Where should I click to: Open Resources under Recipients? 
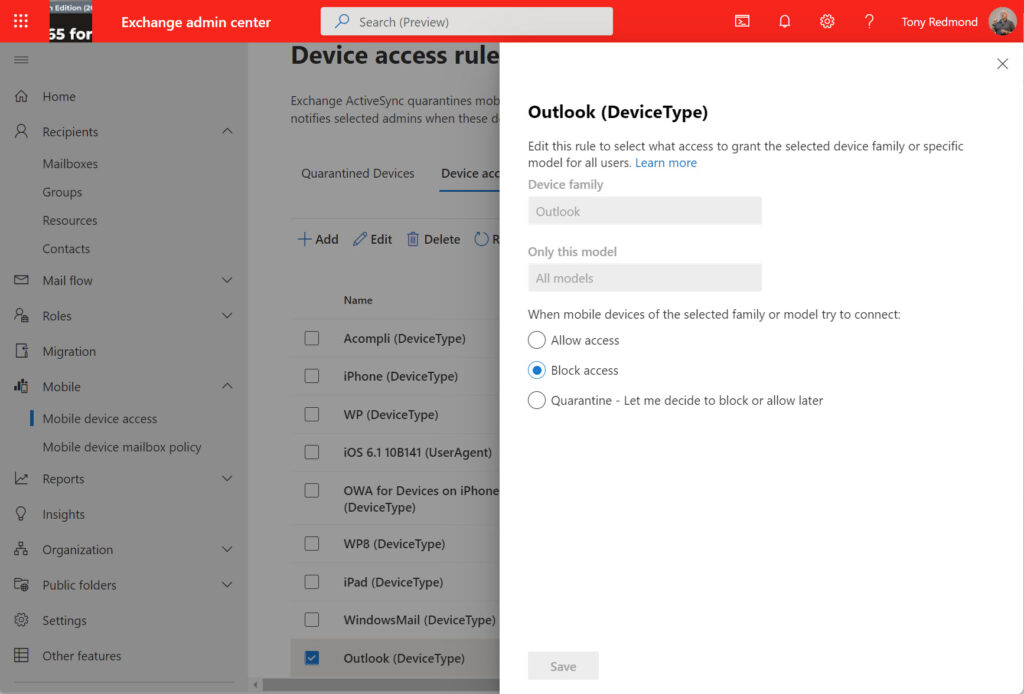(x=70, y=220)
